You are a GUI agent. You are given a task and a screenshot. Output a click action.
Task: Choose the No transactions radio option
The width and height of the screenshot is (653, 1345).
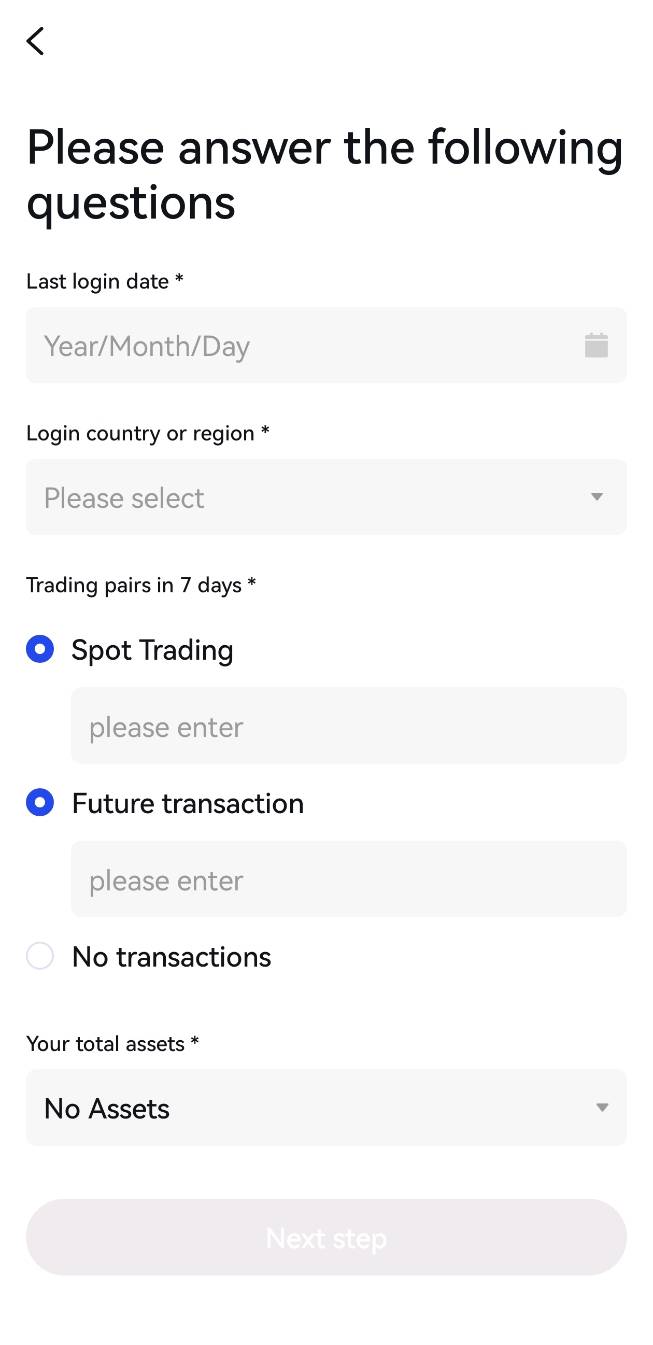tap(40, 957)
